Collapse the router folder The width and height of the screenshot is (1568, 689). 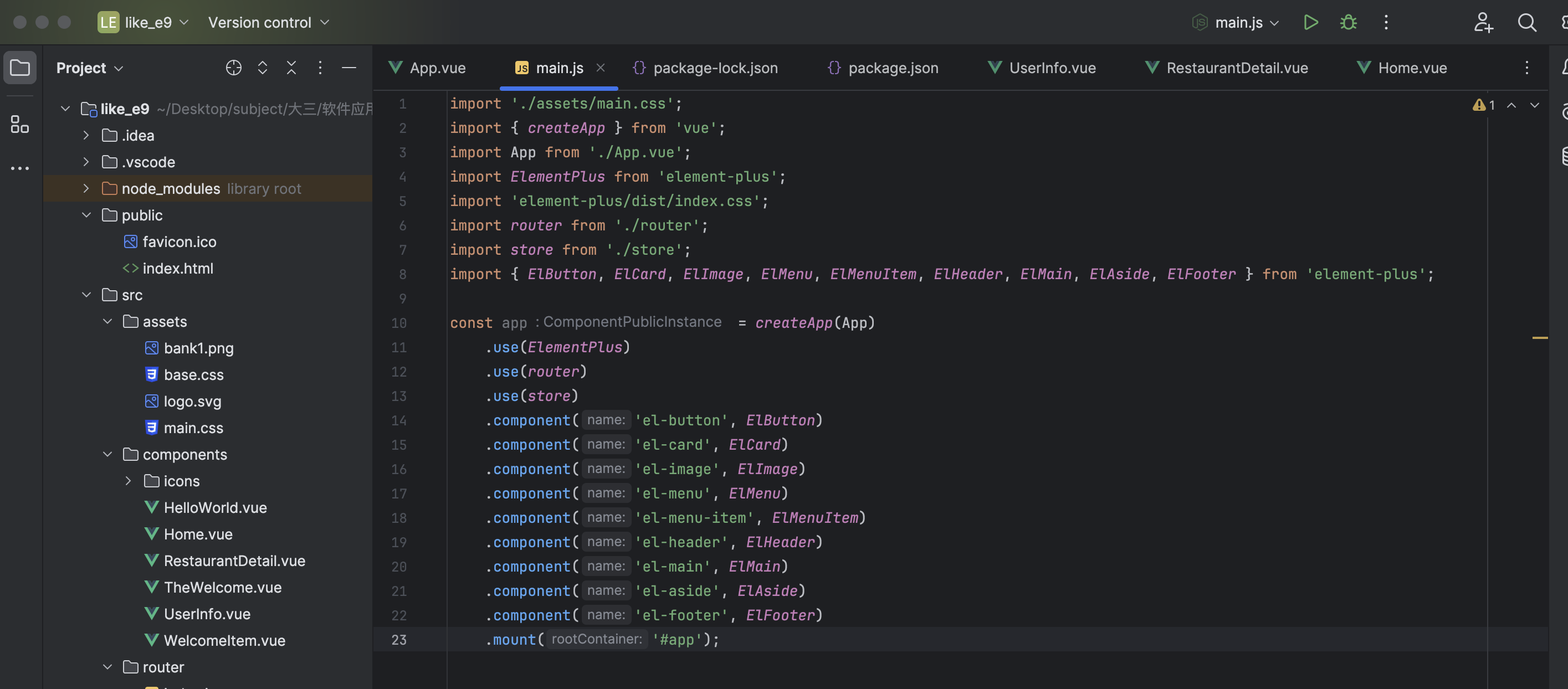107,667
